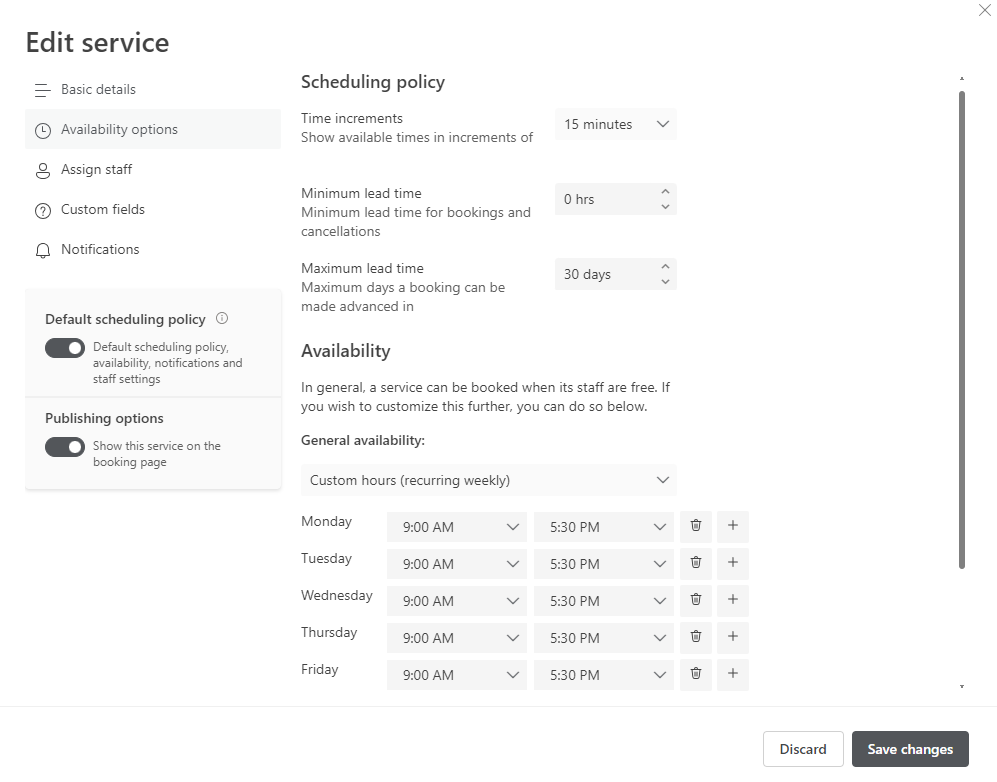Image resolution: width=997 pixels, height=782 pixels.
Task: Remove Wednesday's hours with trash icon
Action: pos(696,600)
